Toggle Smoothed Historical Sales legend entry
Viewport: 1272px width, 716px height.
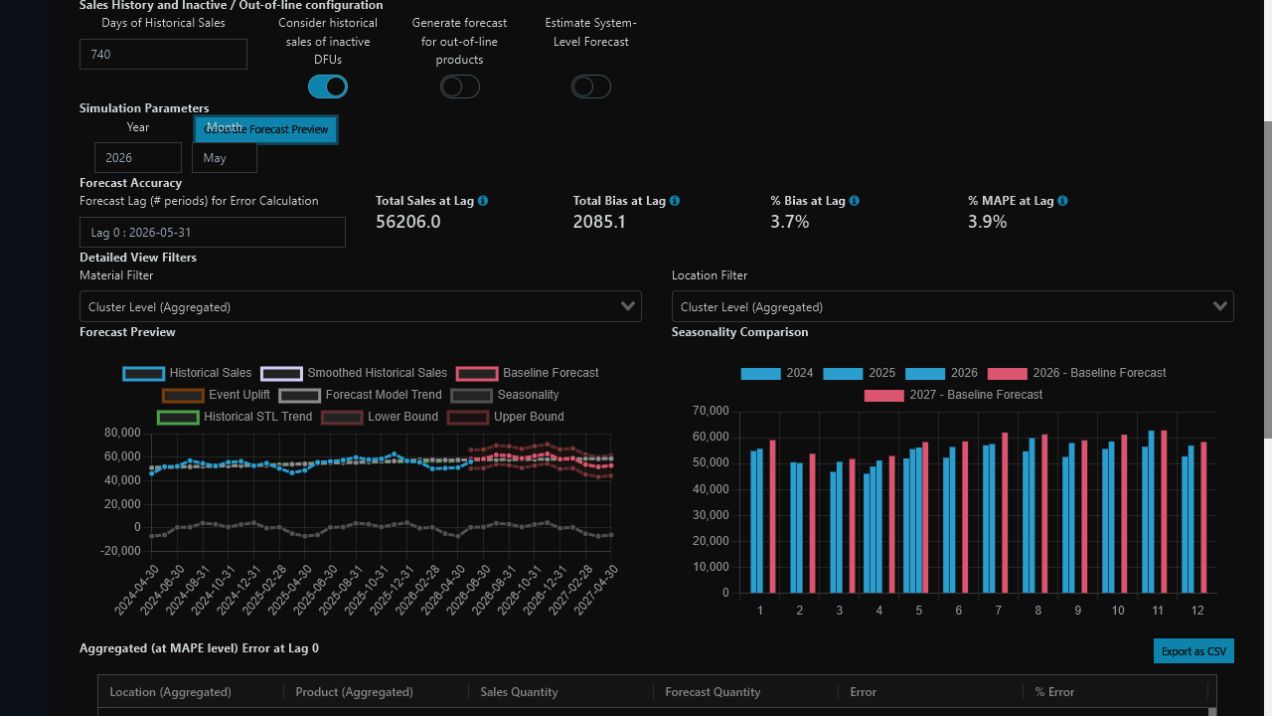(x=354, y=373)
